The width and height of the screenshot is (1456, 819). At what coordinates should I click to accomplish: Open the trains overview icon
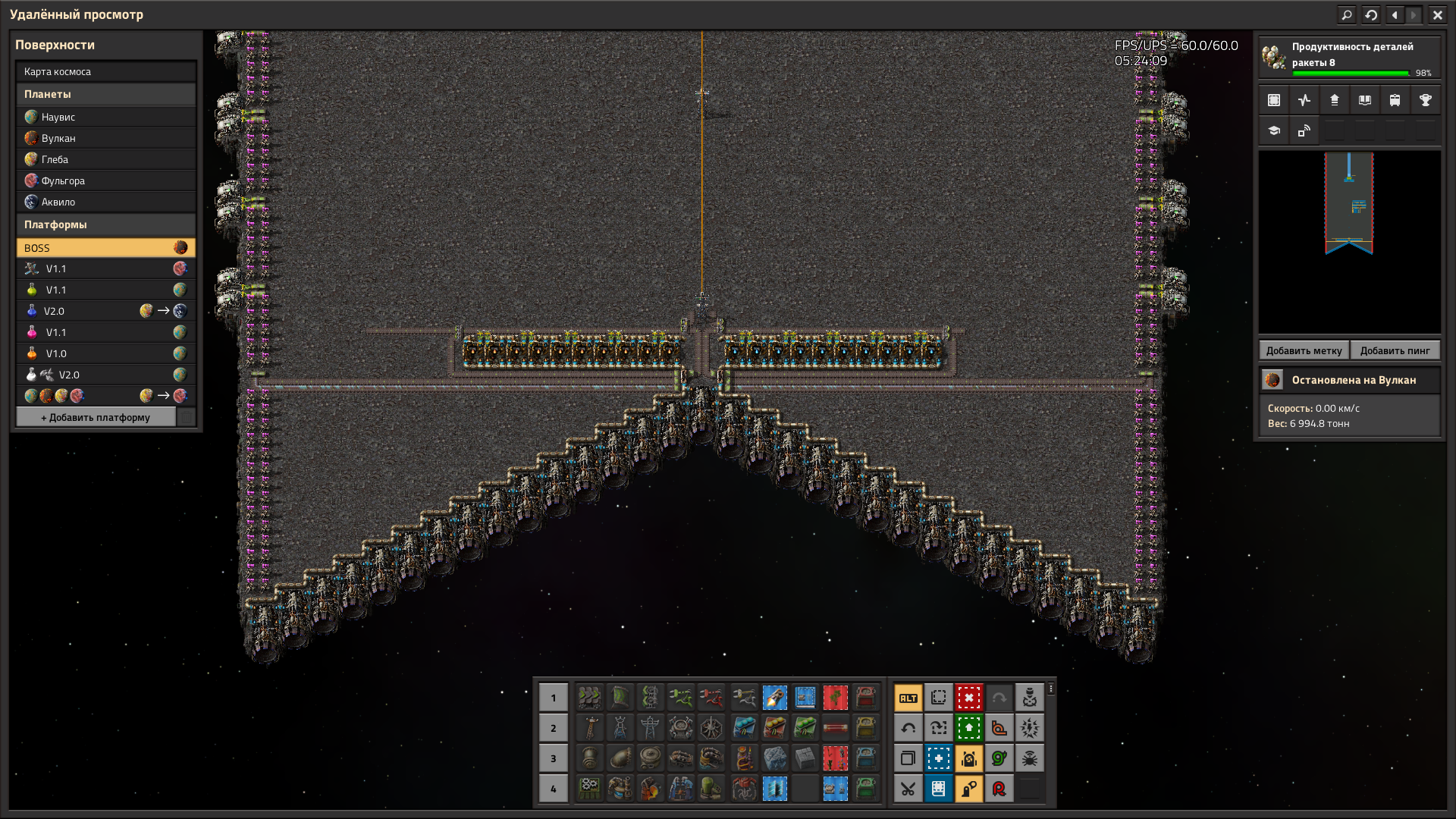point(1395,100)
